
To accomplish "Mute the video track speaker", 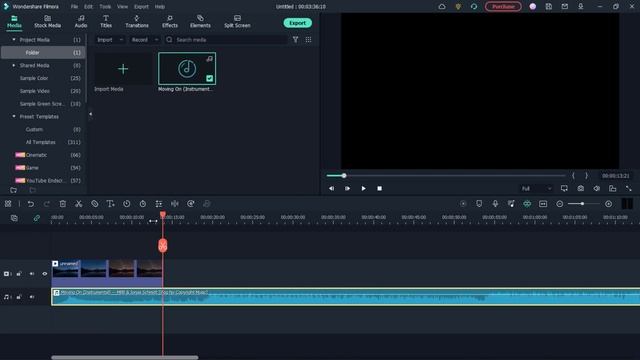I will tap(32, 274).
